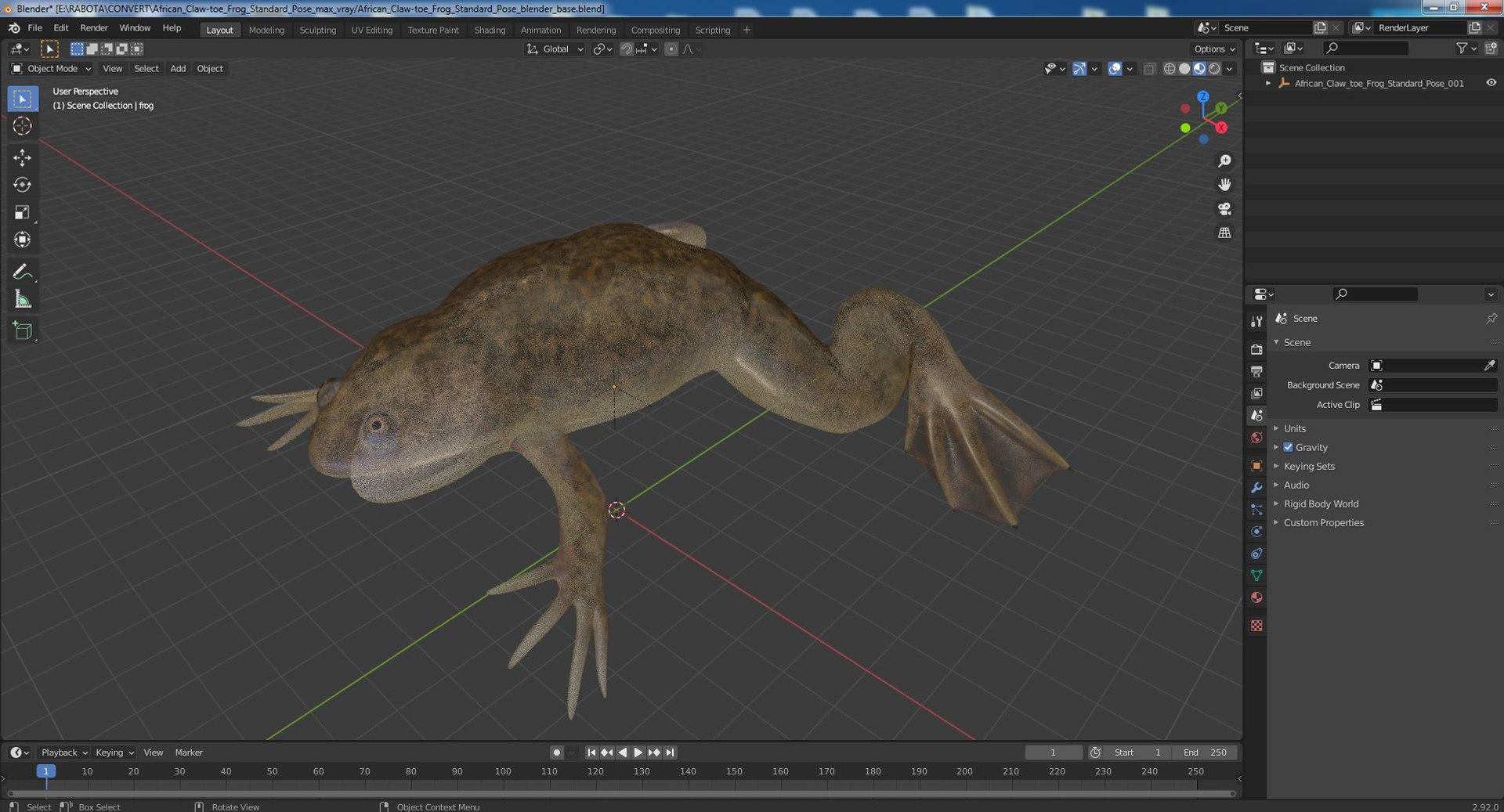
Task: Play the animation forward
Action: click(x=638, y=752)
